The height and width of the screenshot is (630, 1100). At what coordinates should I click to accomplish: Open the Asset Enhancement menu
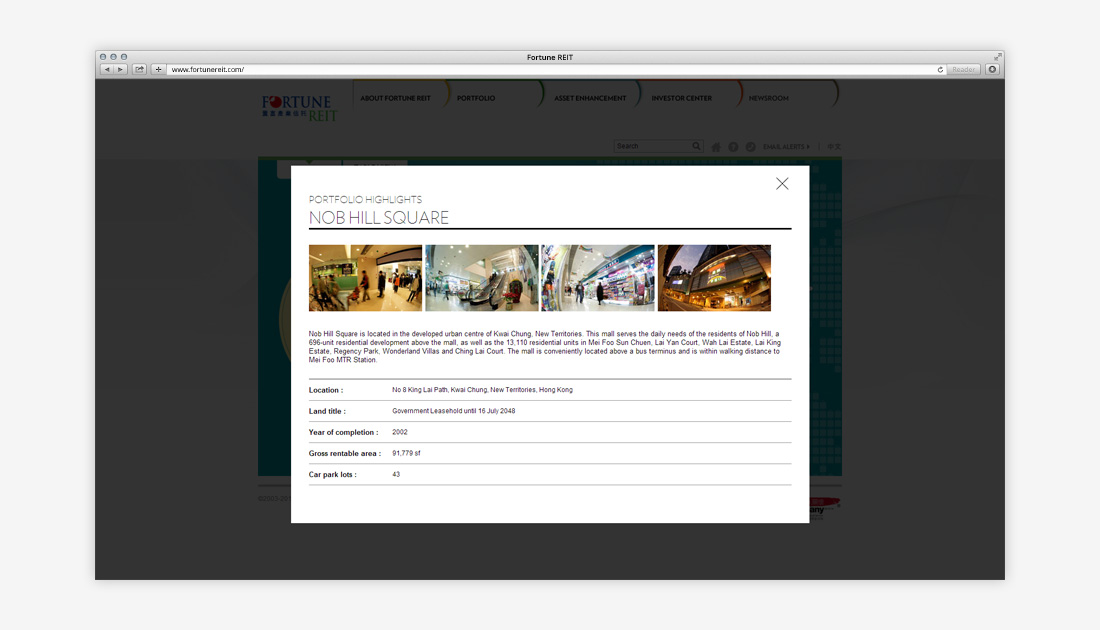[x=590, y=98]
